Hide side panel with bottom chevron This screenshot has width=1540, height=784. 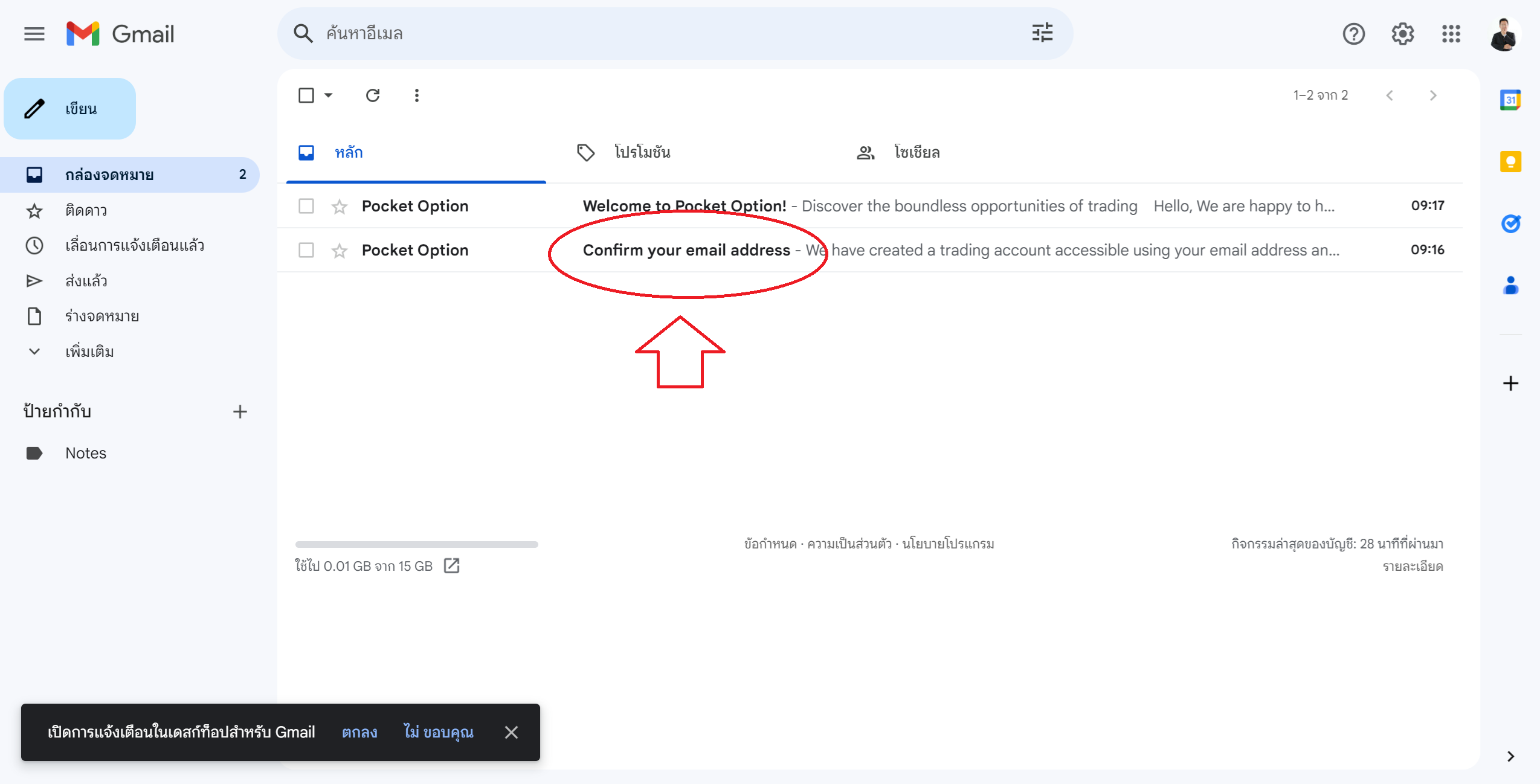(1510, 756)
